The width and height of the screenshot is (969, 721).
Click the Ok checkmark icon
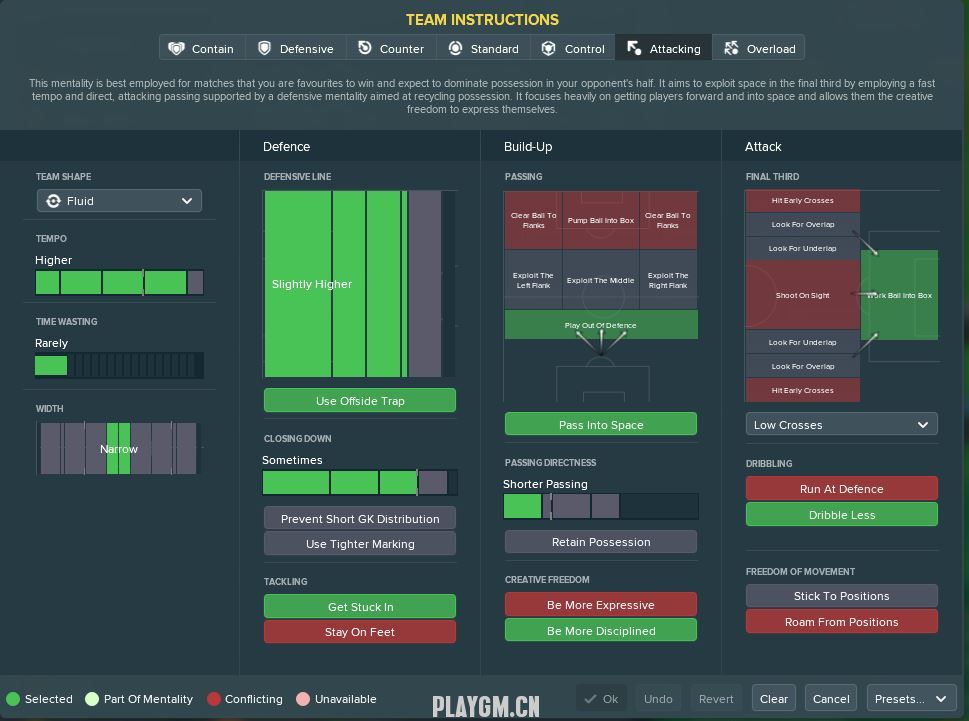point(590,699)
